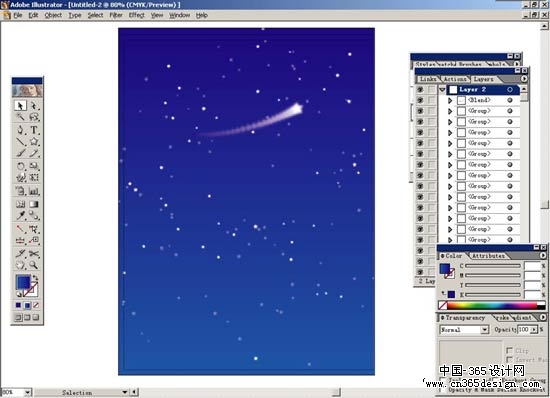Image resolution: width=550 pixels, height=398 pixels.
Task: Select the Gradient tool
Action: pyautogui.click(x=34, y=204)
